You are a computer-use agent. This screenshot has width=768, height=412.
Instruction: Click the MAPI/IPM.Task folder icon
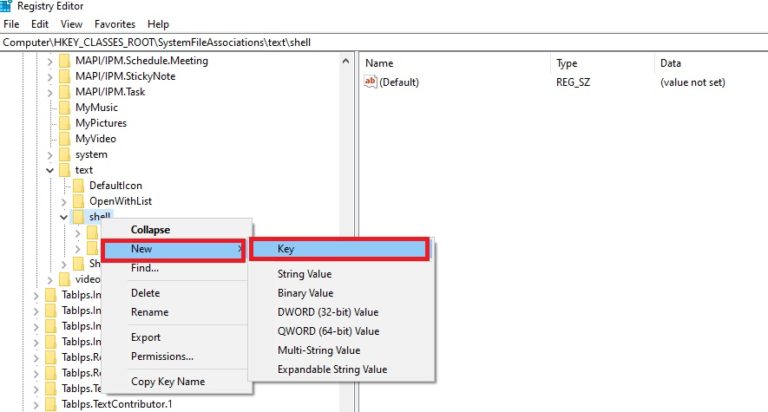64,91
